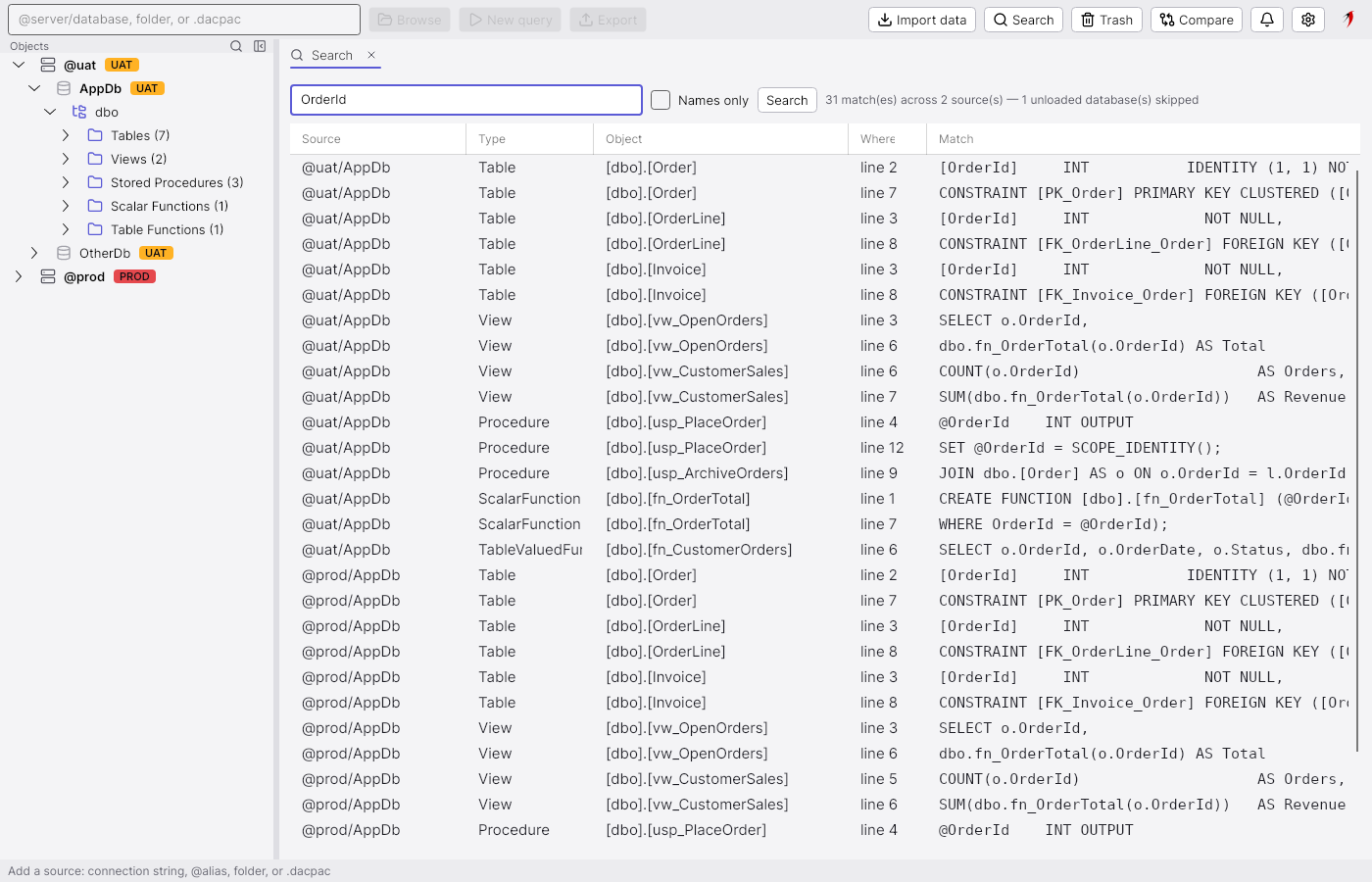The image size is (1372, 882).
Task: Collapse the @uat server node
Action: click(x=19, y=65)
